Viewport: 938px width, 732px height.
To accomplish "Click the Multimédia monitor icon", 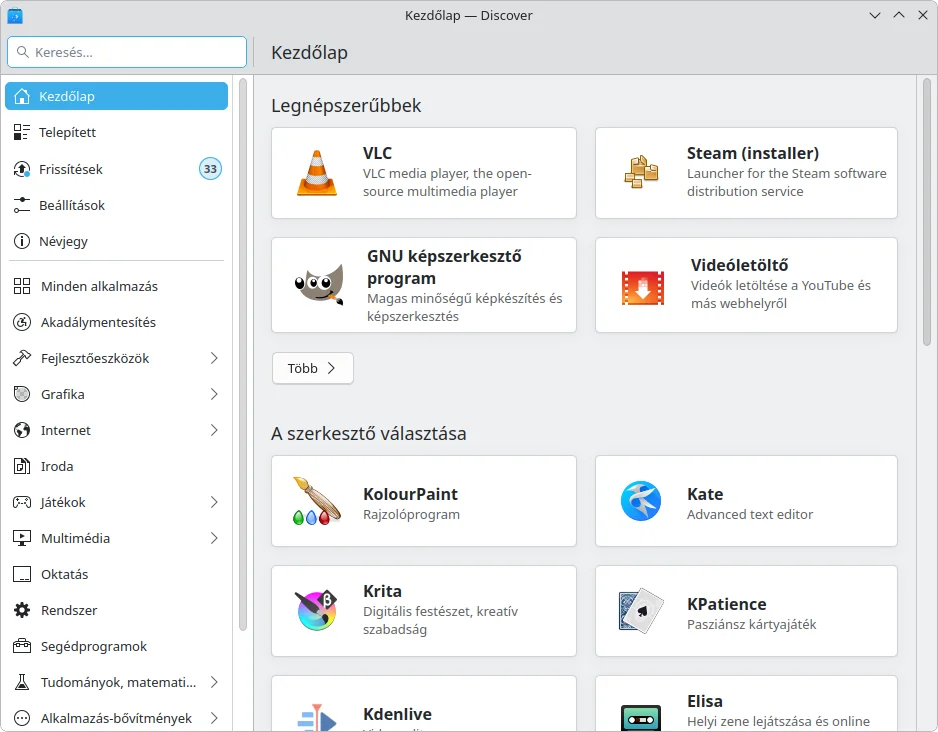I will tap(22, 538).
